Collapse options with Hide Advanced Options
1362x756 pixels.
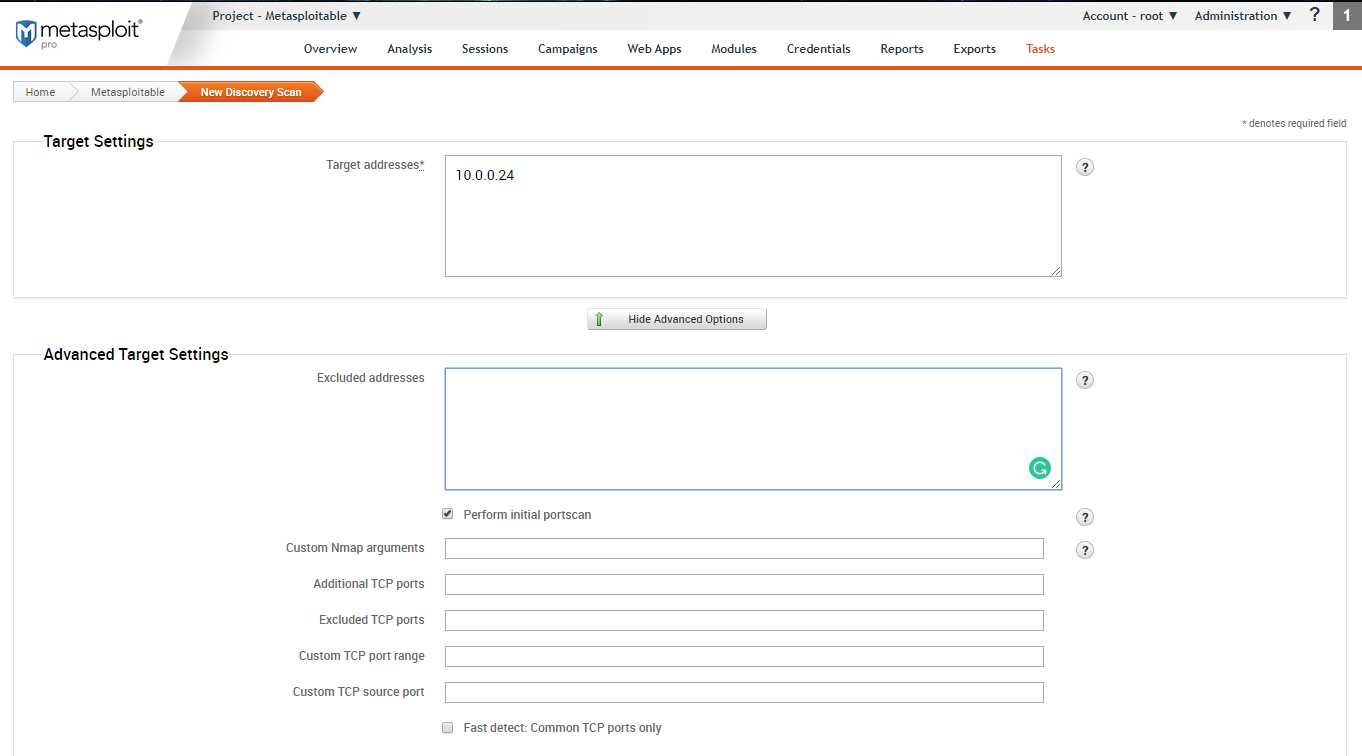tap(677, 319)
